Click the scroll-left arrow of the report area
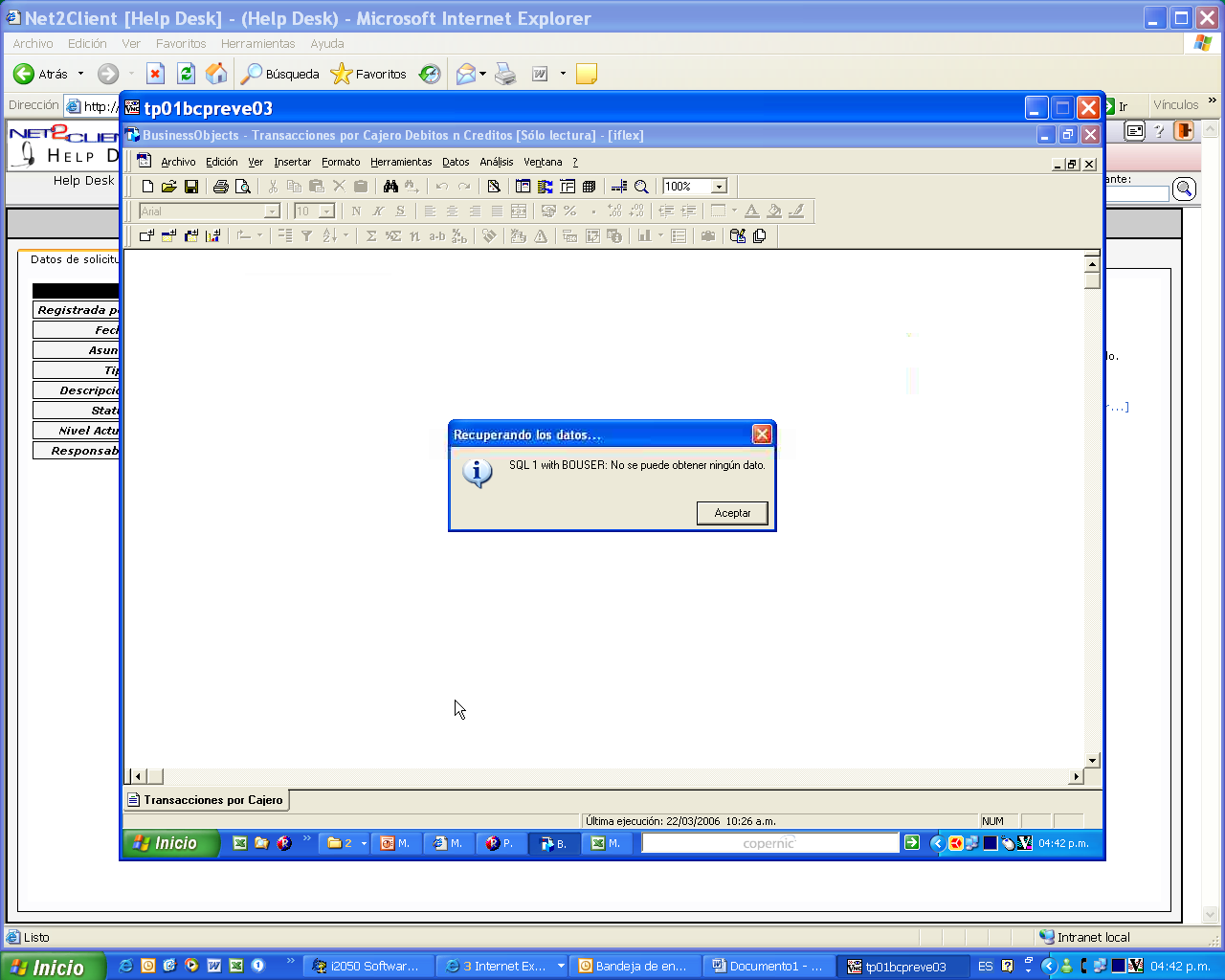This screenshot has width=1225, height=980. (137, 776)
